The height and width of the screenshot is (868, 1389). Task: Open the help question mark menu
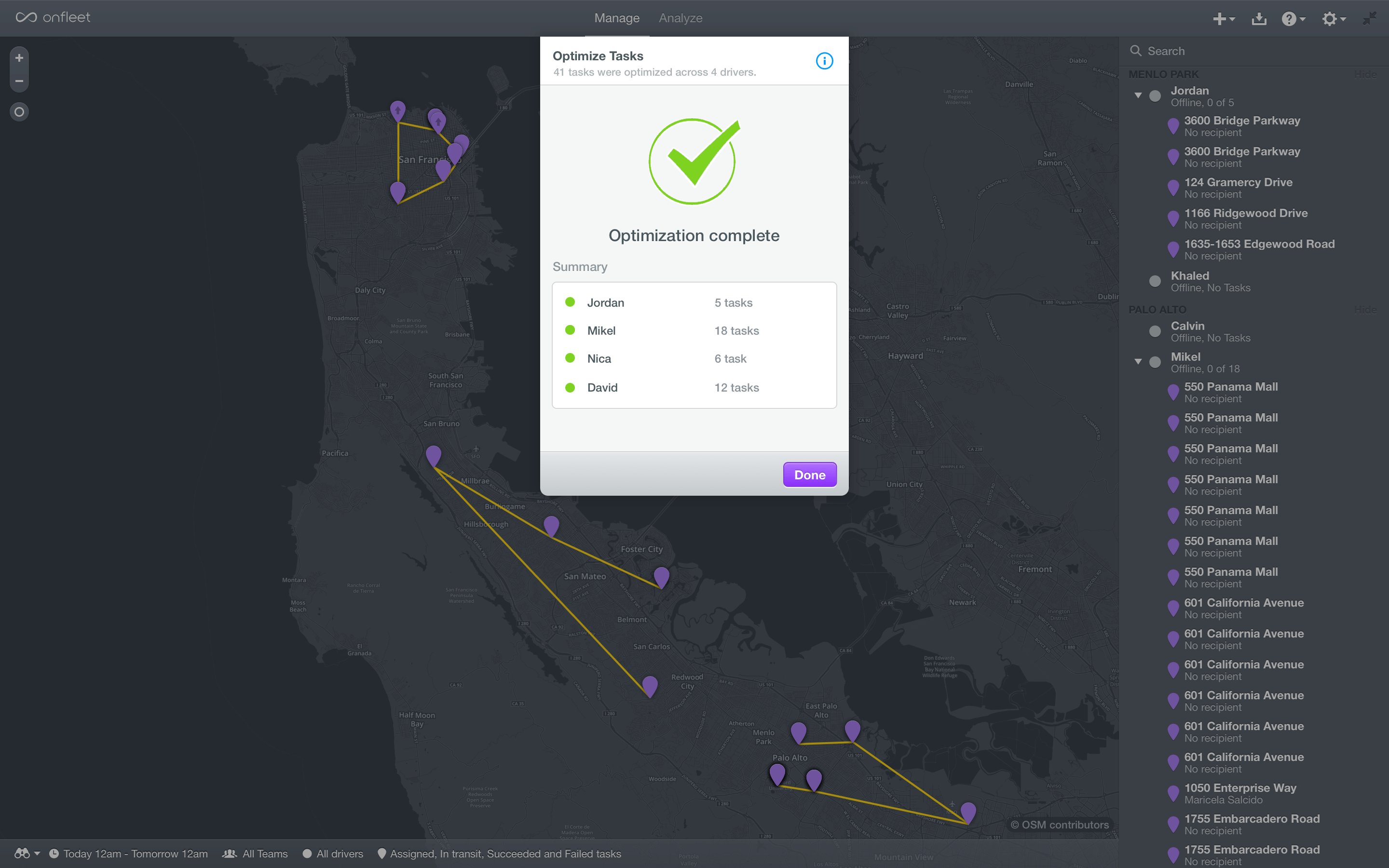point(1292,19)
